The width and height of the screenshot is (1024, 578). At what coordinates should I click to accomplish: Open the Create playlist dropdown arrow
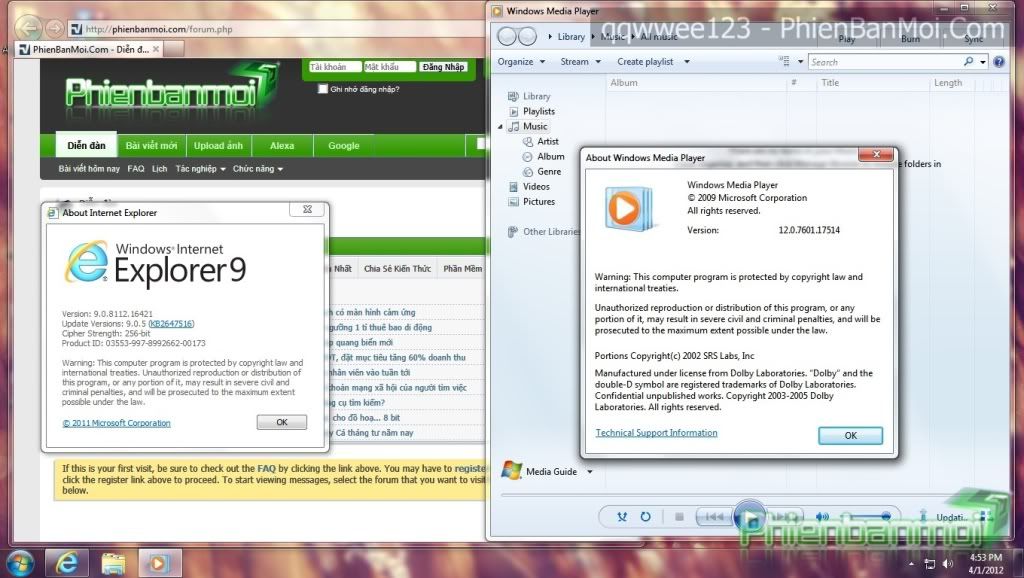pos(686,62)
